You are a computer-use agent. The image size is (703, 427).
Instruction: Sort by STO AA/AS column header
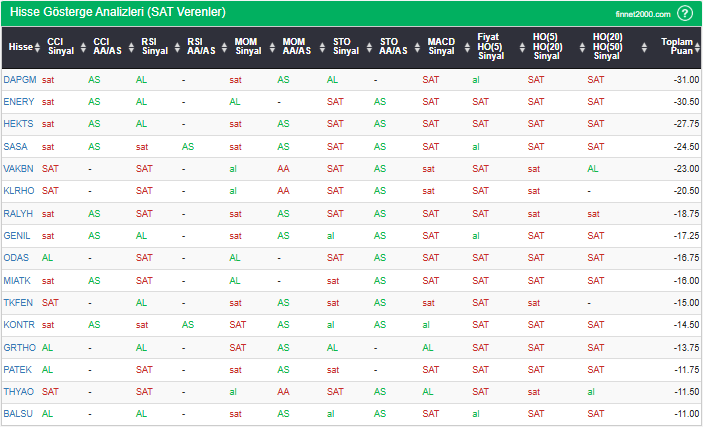click(x=394, y=46)
